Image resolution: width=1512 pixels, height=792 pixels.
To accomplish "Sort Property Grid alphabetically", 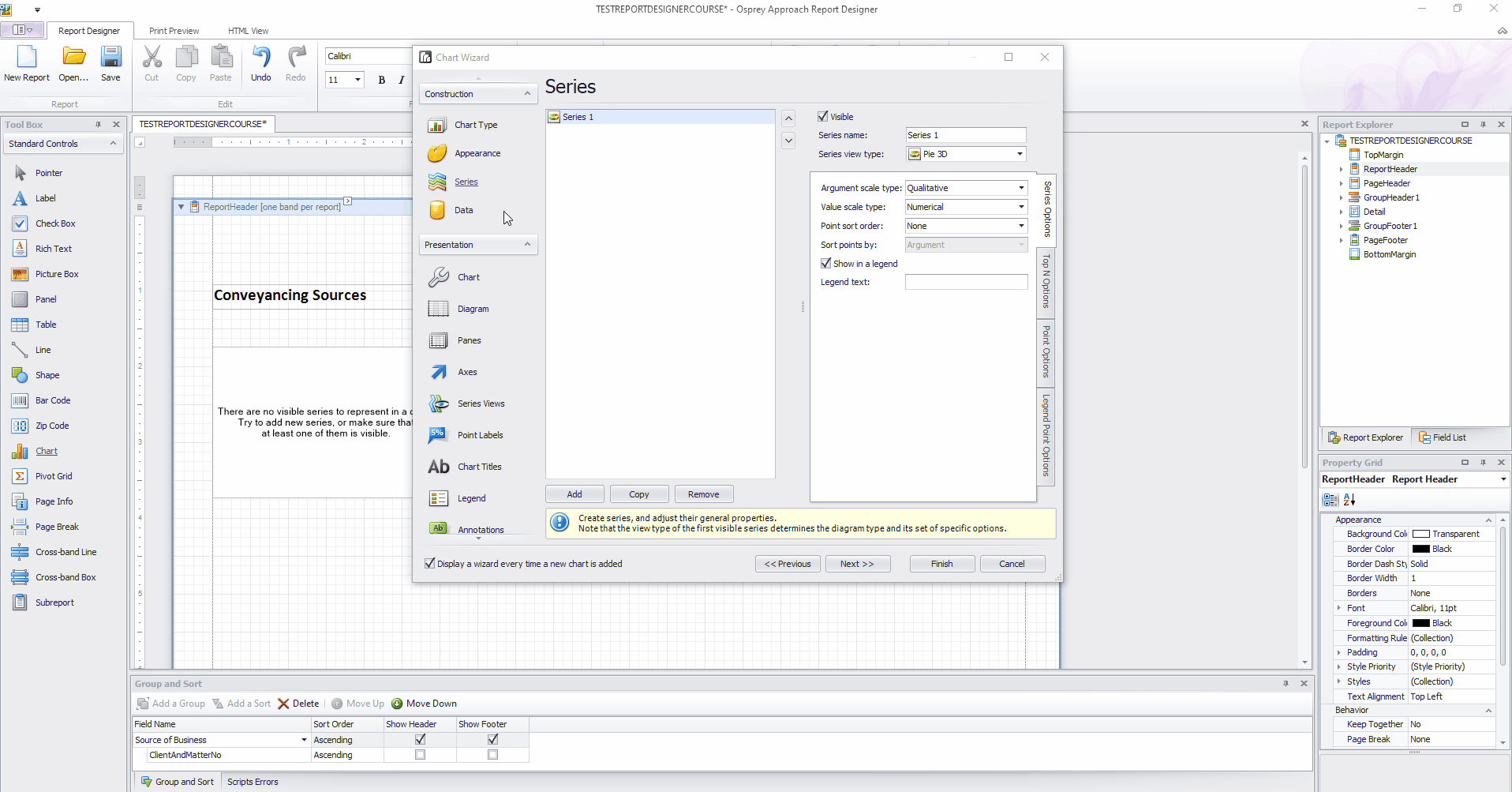I will 1349,500.
